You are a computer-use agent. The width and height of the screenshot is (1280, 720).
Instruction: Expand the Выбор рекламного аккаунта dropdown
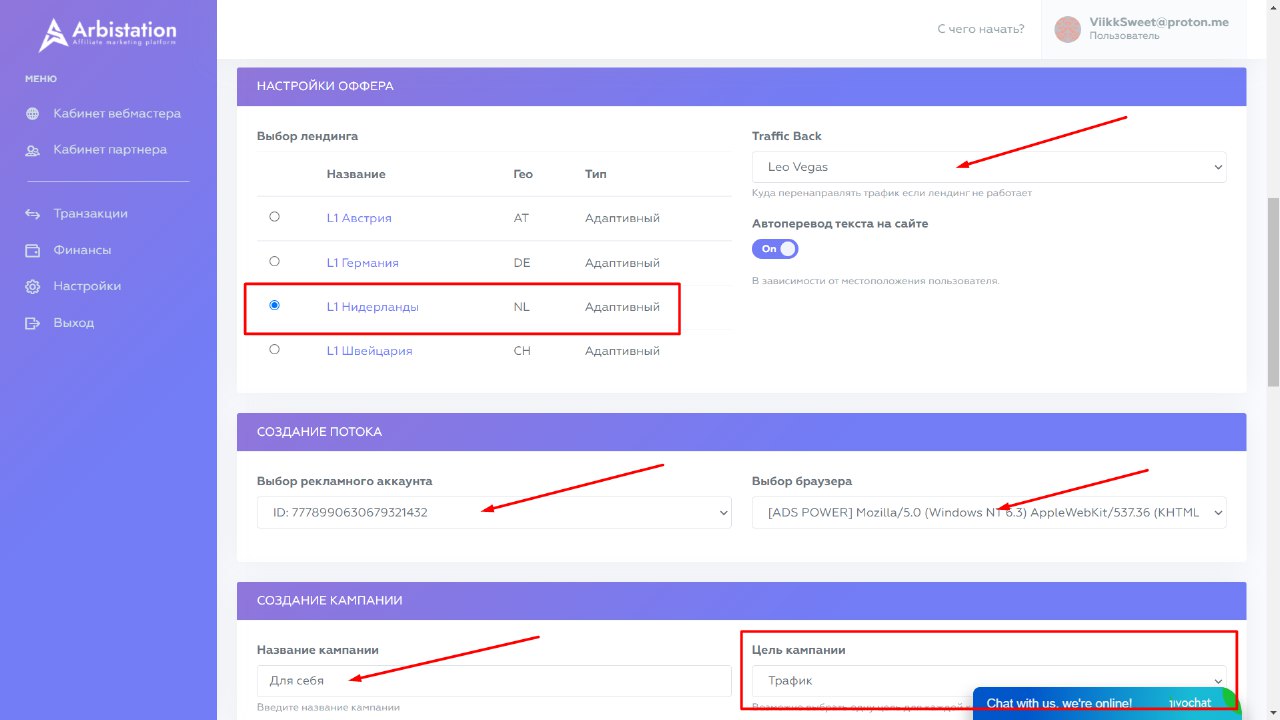pos(494,513)
